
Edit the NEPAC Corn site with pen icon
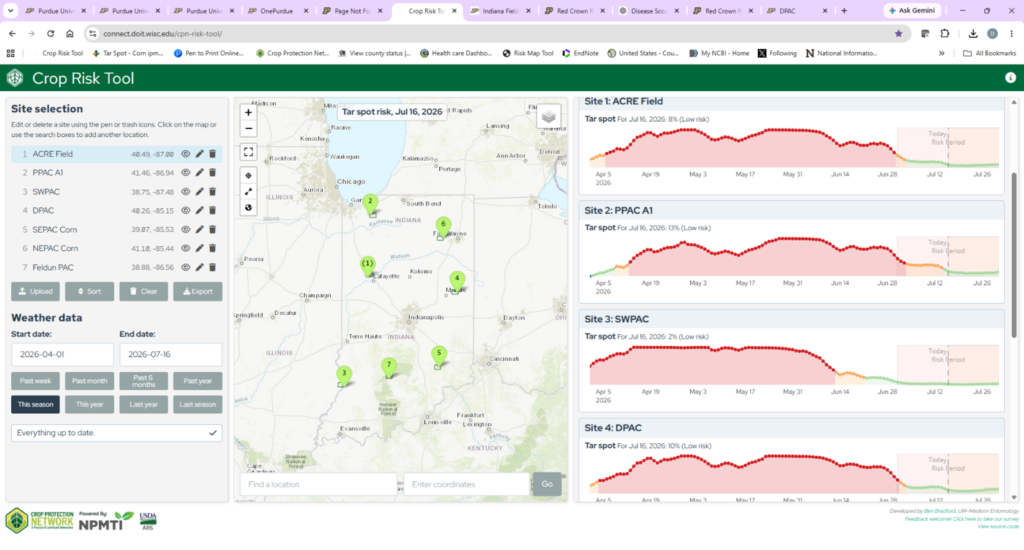pos(199,248)
